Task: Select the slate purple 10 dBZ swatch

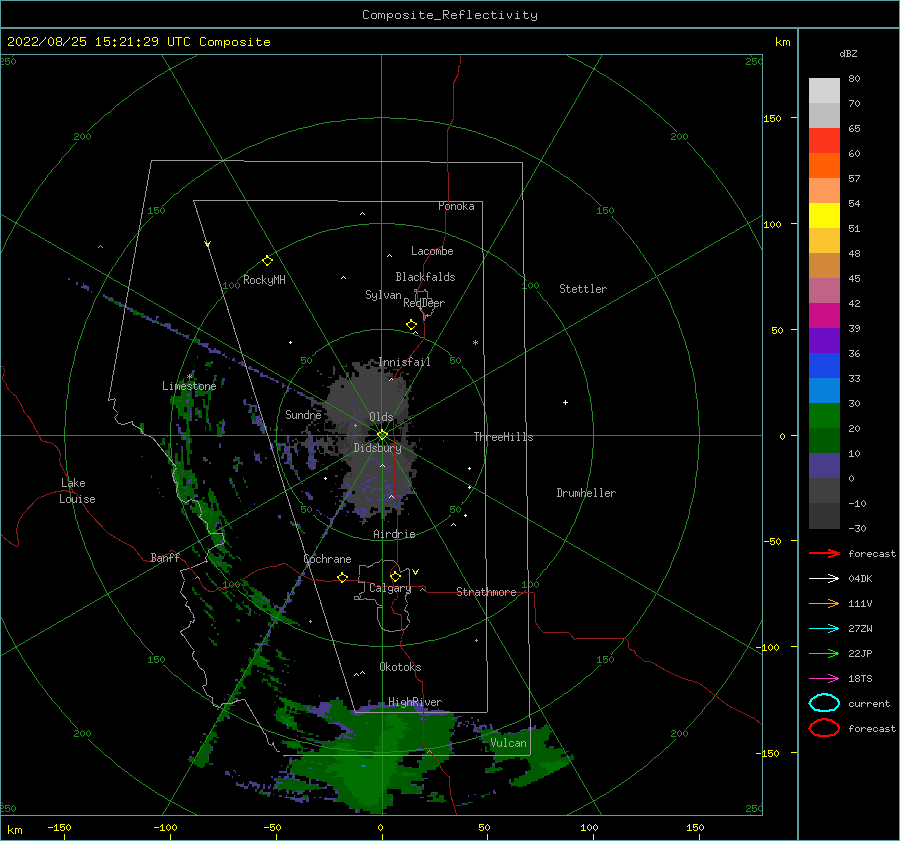Action: 824,465
